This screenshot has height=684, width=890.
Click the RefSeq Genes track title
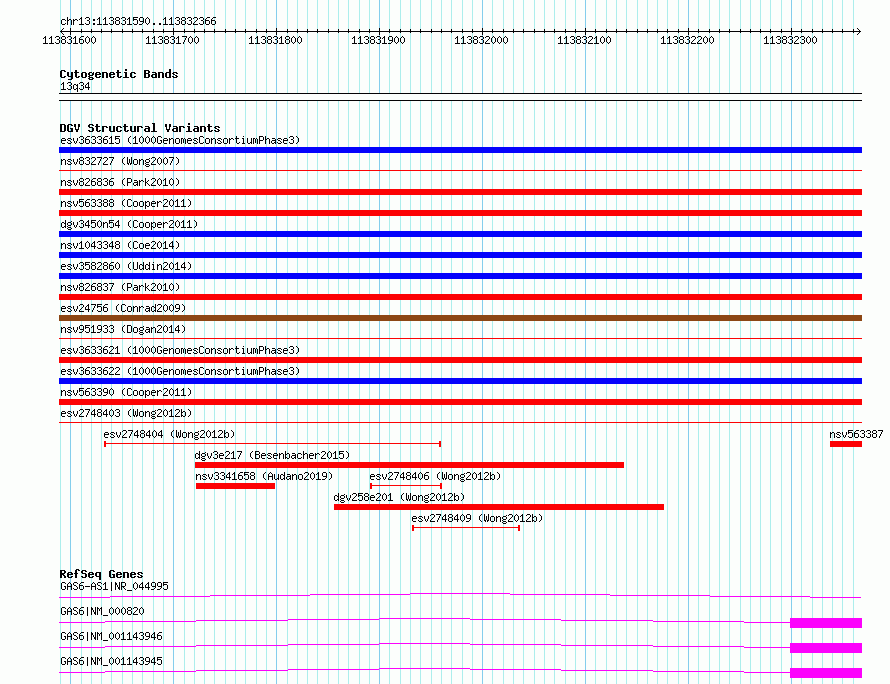pos(101,574)
